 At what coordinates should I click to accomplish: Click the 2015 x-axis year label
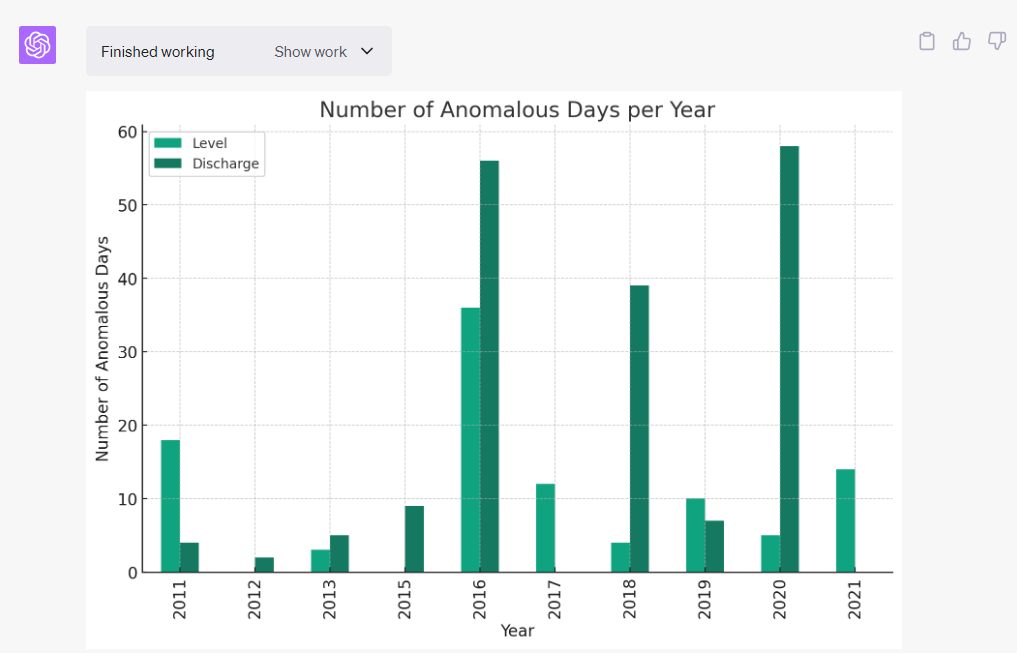tap(405, 600)
